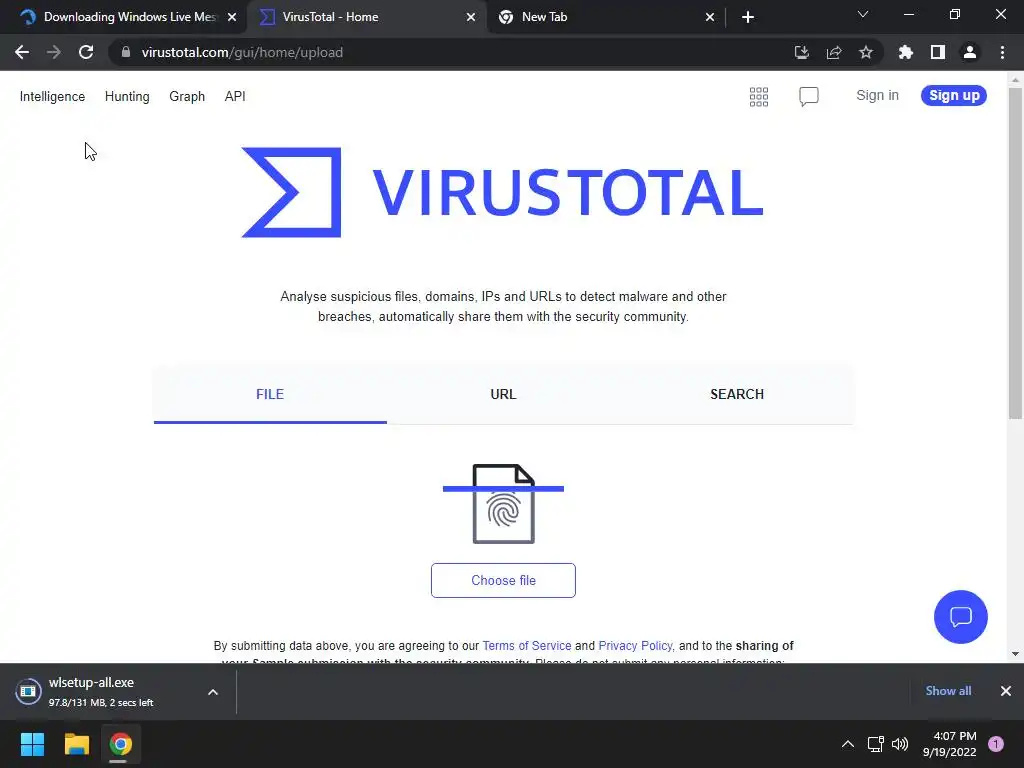The image size is (1024, 768).
Task: Click Show all downloads
Action: click(948, 691)
